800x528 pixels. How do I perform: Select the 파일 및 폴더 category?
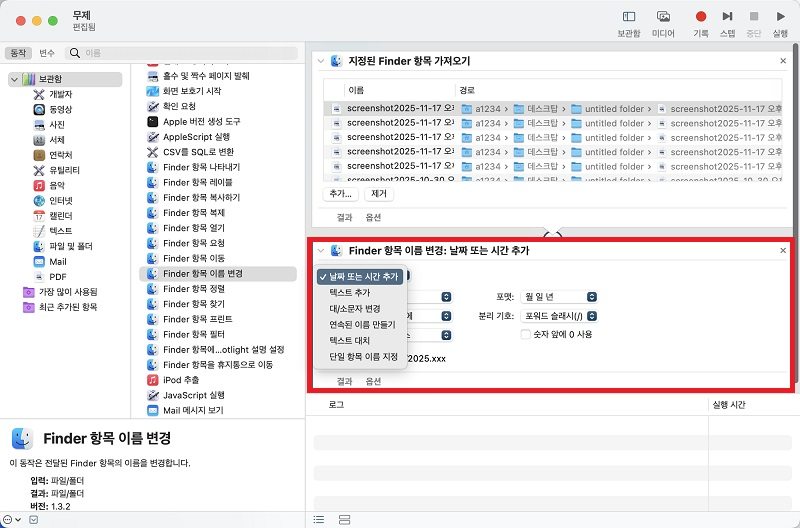pyautogui.click(x=63, y=246)
